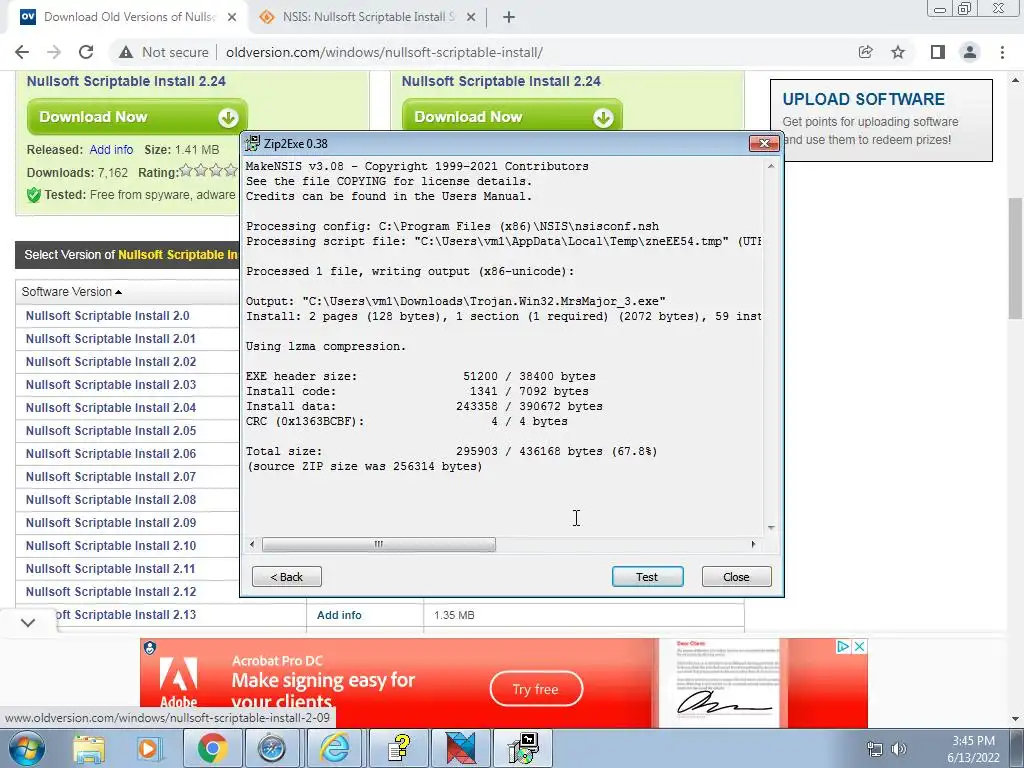Click the Try free button in Adobe ad
This screenshot has width=1024, height=768.
(536, 689)
